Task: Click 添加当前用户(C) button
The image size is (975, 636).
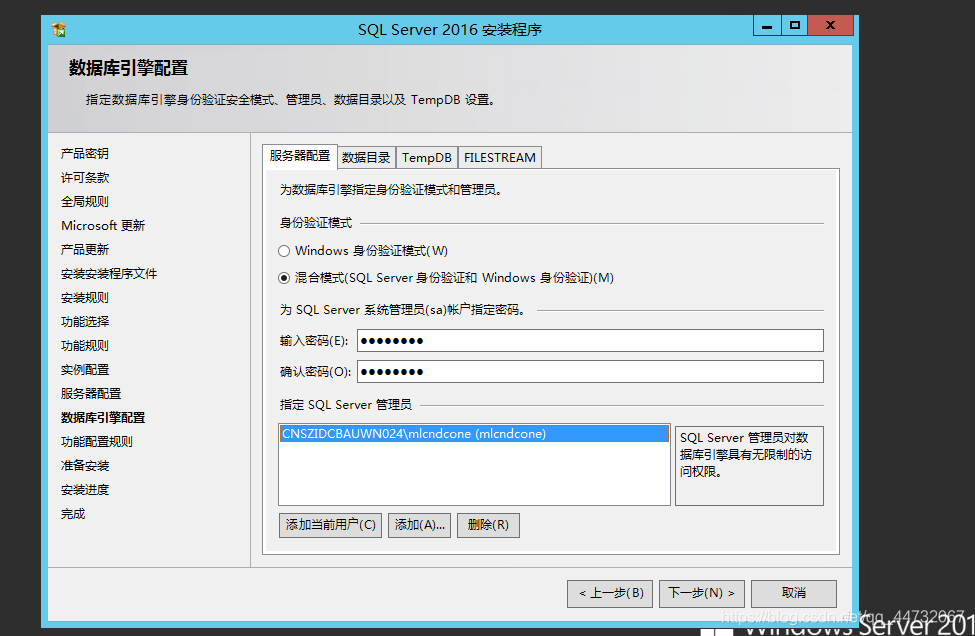Action: coord(330,525)
